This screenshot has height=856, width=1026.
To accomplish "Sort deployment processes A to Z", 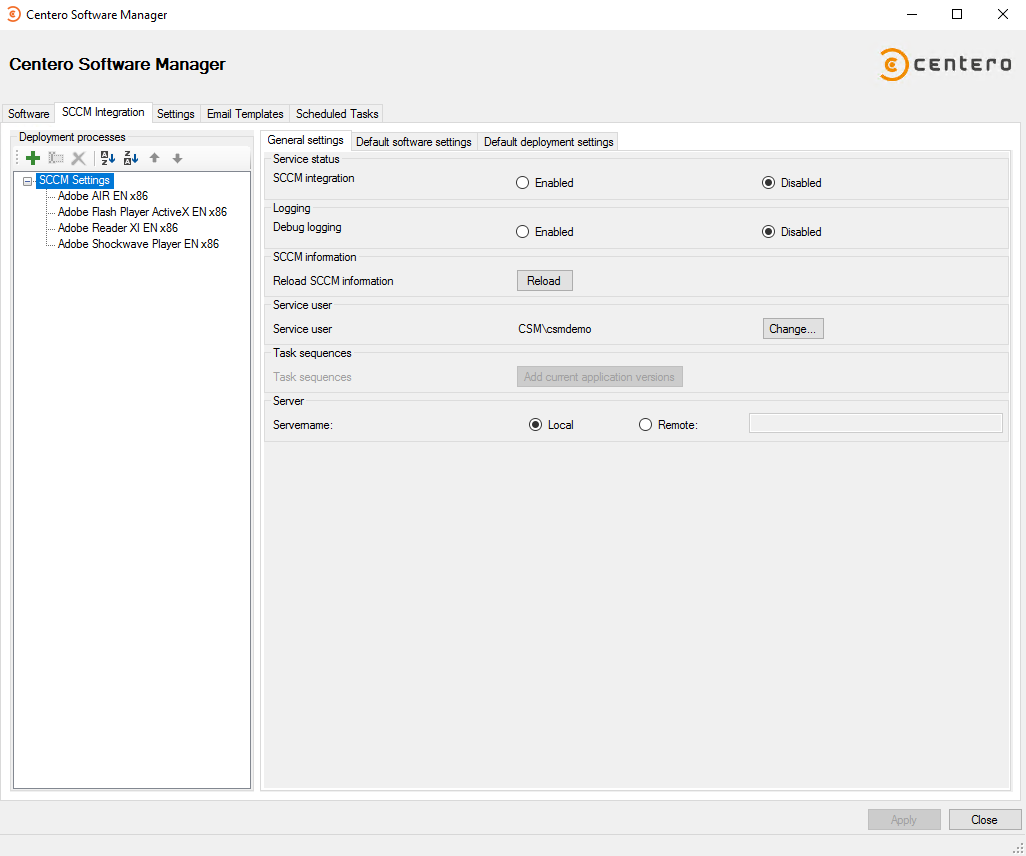I will coord(108,158).
